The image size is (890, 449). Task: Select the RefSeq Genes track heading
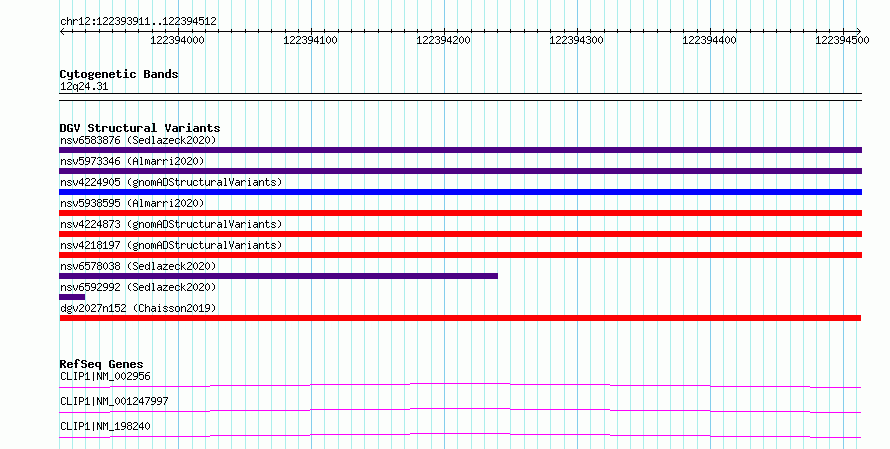(101, 364)
